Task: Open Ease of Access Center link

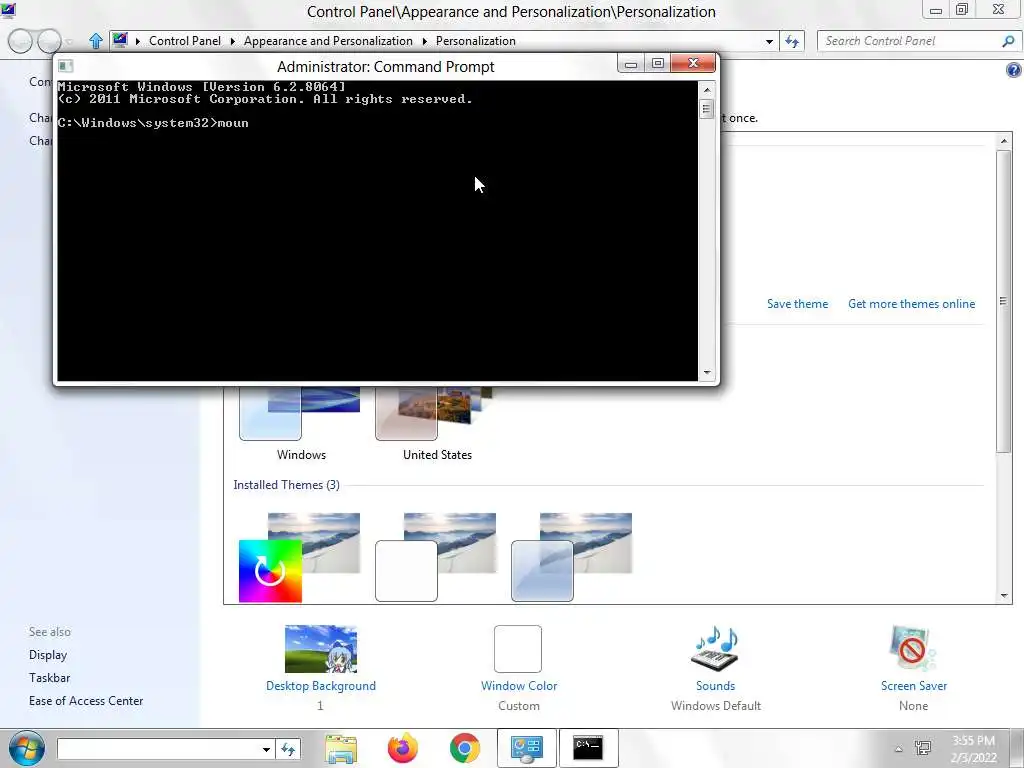Action: coord(86,701)
